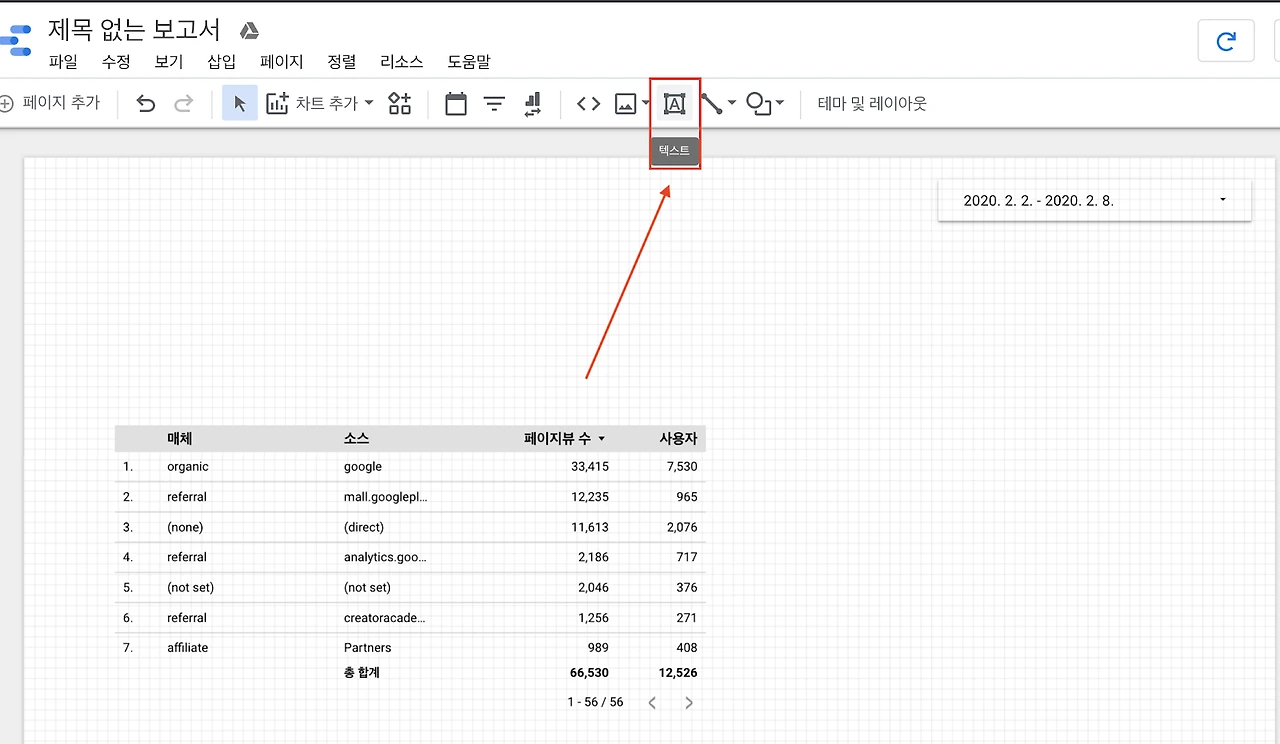Click the redo arrow in the toolbar
This screenshot has width=1280, height=744.
[184, 103]
